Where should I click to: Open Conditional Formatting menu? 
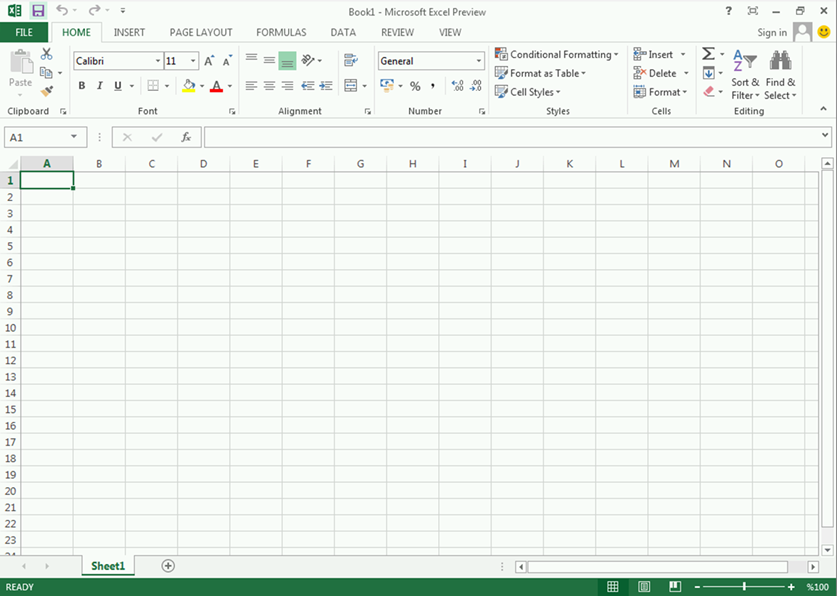click(x=557, y=54)
